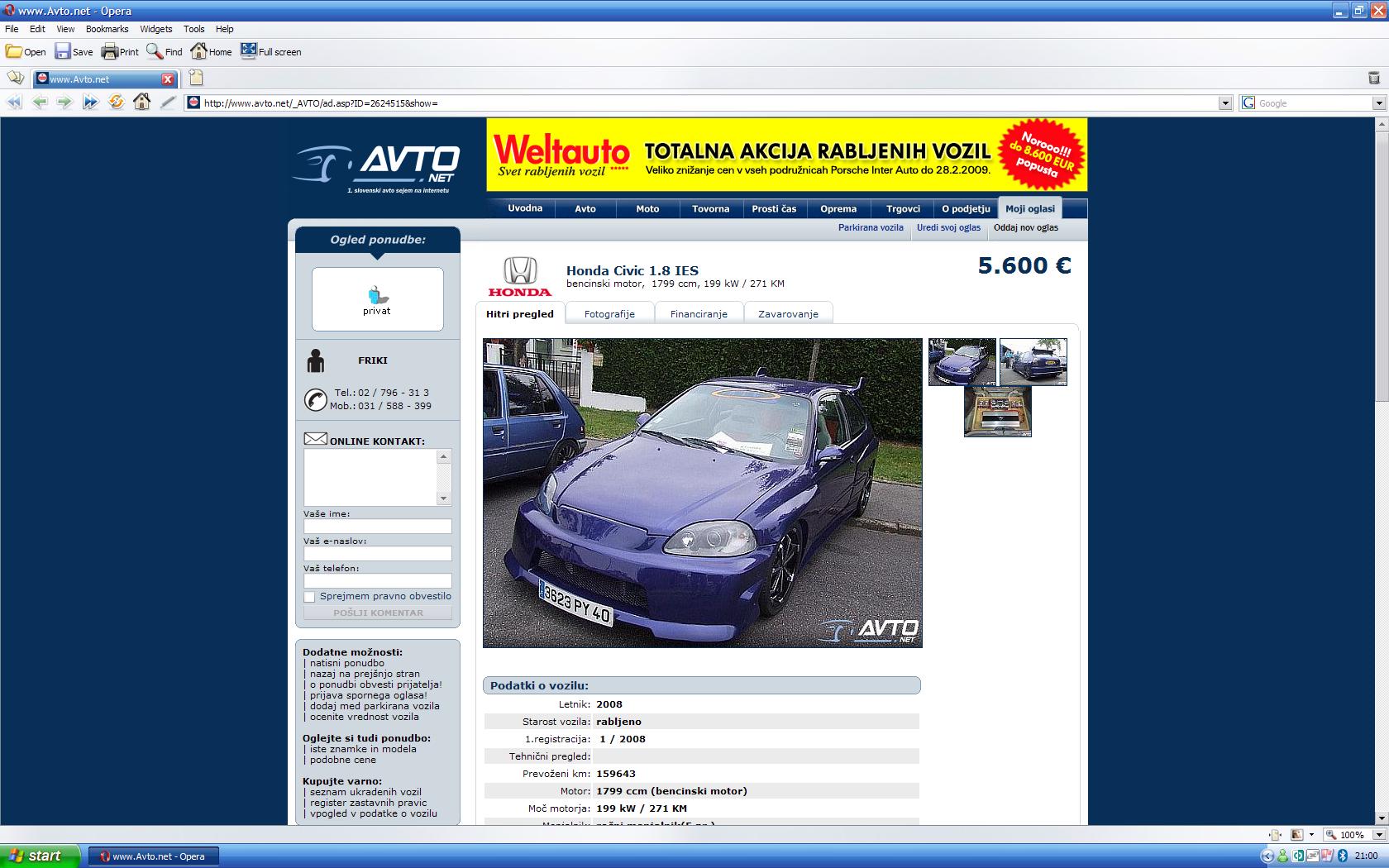Click the seznam ukradenih vozil link
This screenshot has height=868, width=1389.
365,792
